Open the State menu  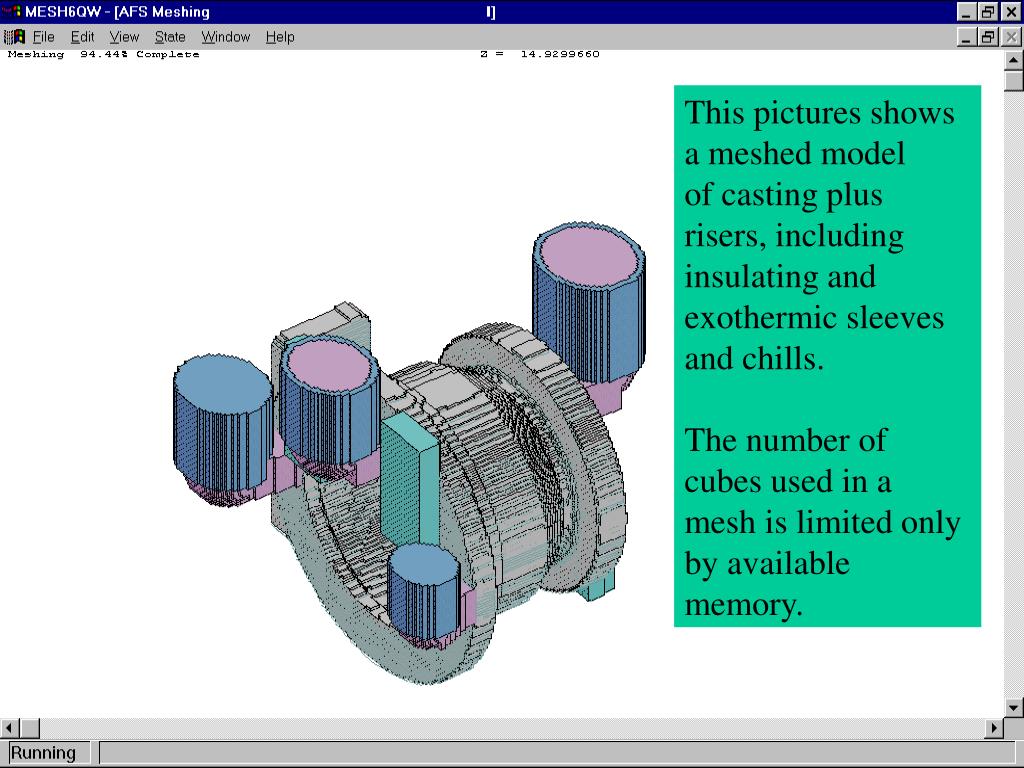point(170,37)
